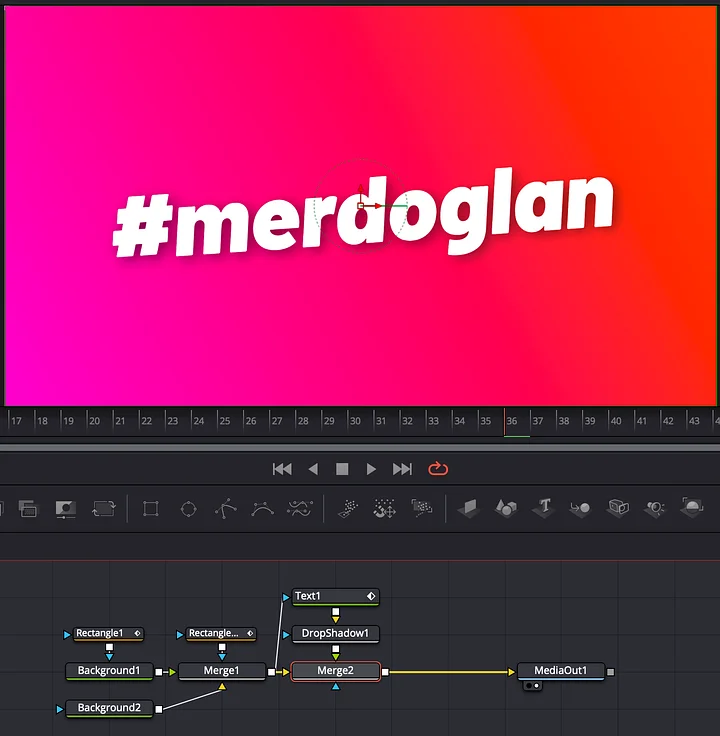
Task: Click frame 25 on the time ruler
Action: tap(225, 421)
